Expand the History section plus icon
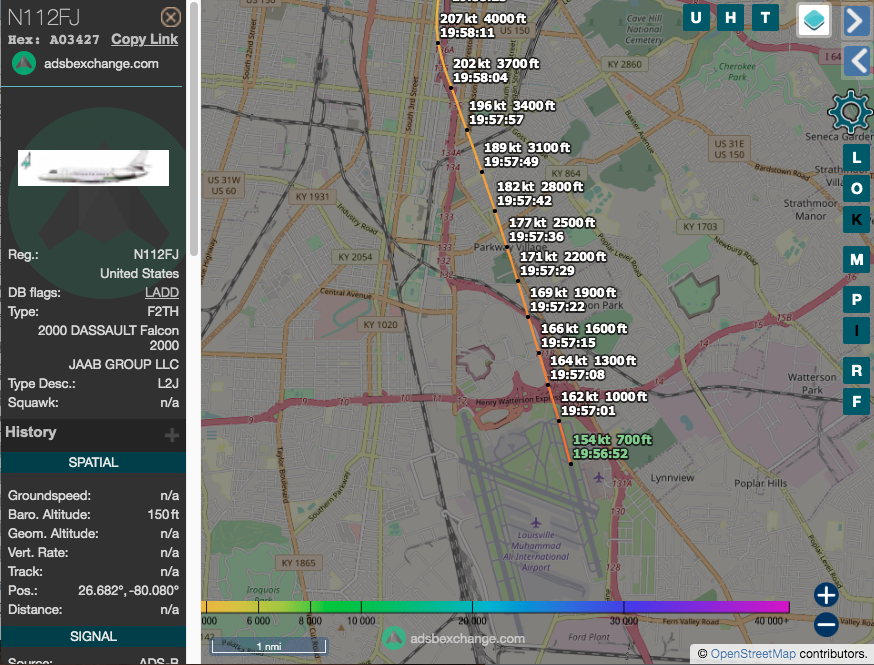874x665 pixels. tap(172, 435)
